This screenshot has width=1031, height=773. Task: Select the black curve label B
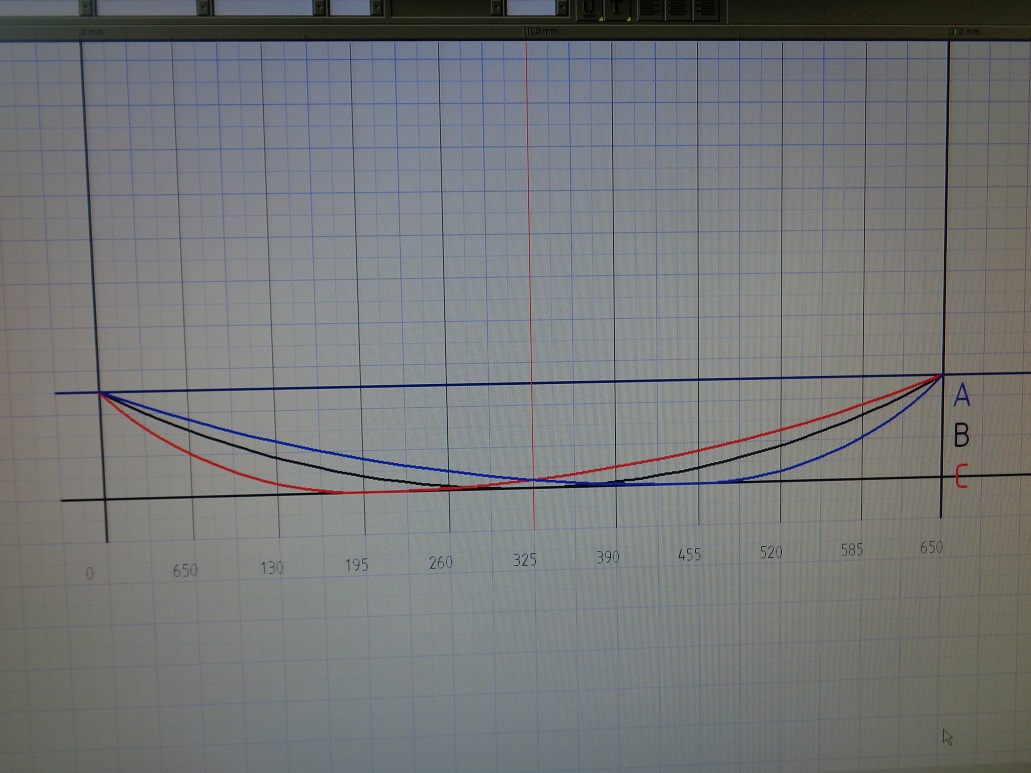tap(962, 435)
